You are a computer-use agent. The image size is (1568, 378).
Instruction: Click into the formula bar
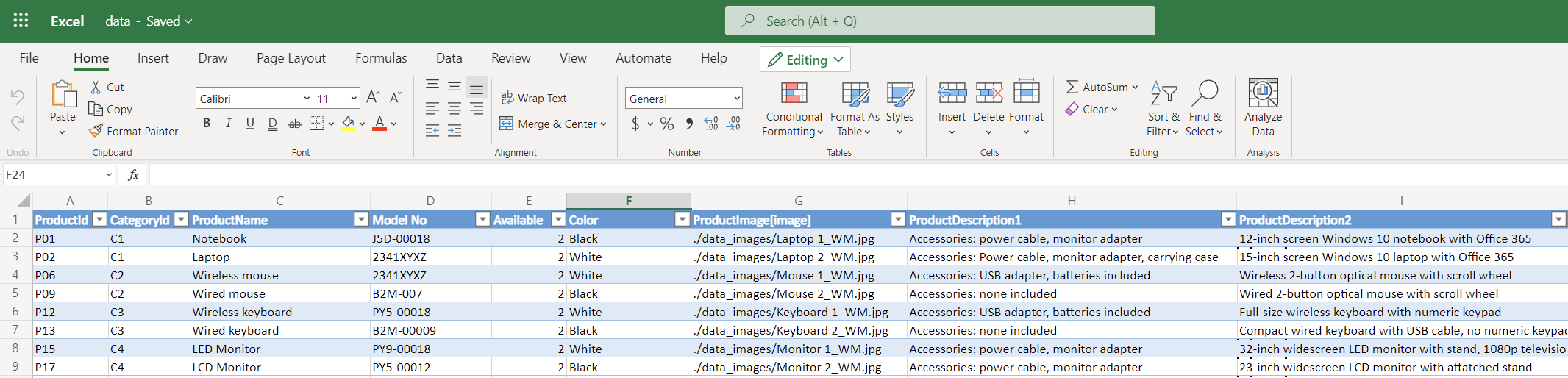pyautogui.click(x=858, y=174)
